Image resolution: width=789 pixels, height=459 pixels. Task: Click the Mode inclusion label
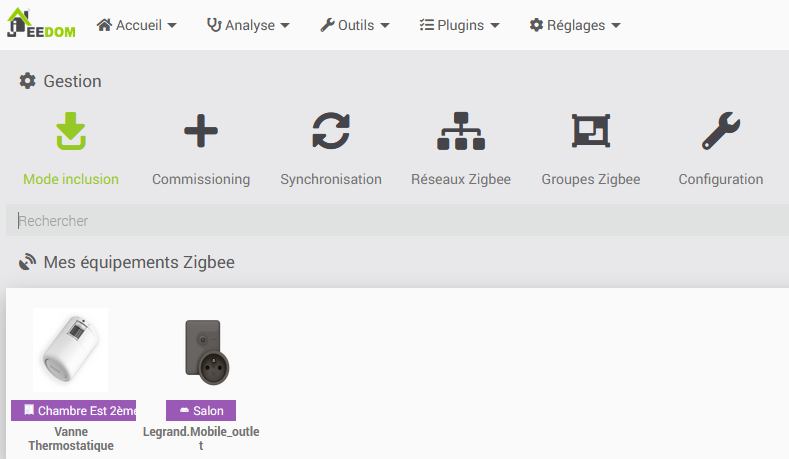pos(71,179)
